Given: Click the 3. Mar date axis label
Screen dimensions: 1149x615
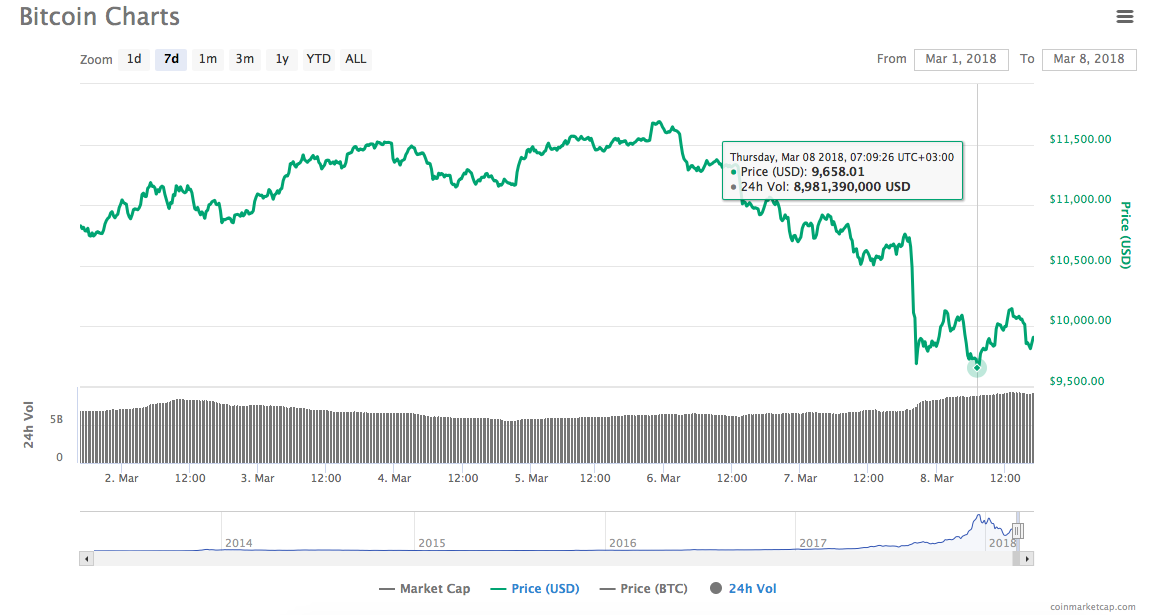Looking at the screenshot, I should [258, 478].
